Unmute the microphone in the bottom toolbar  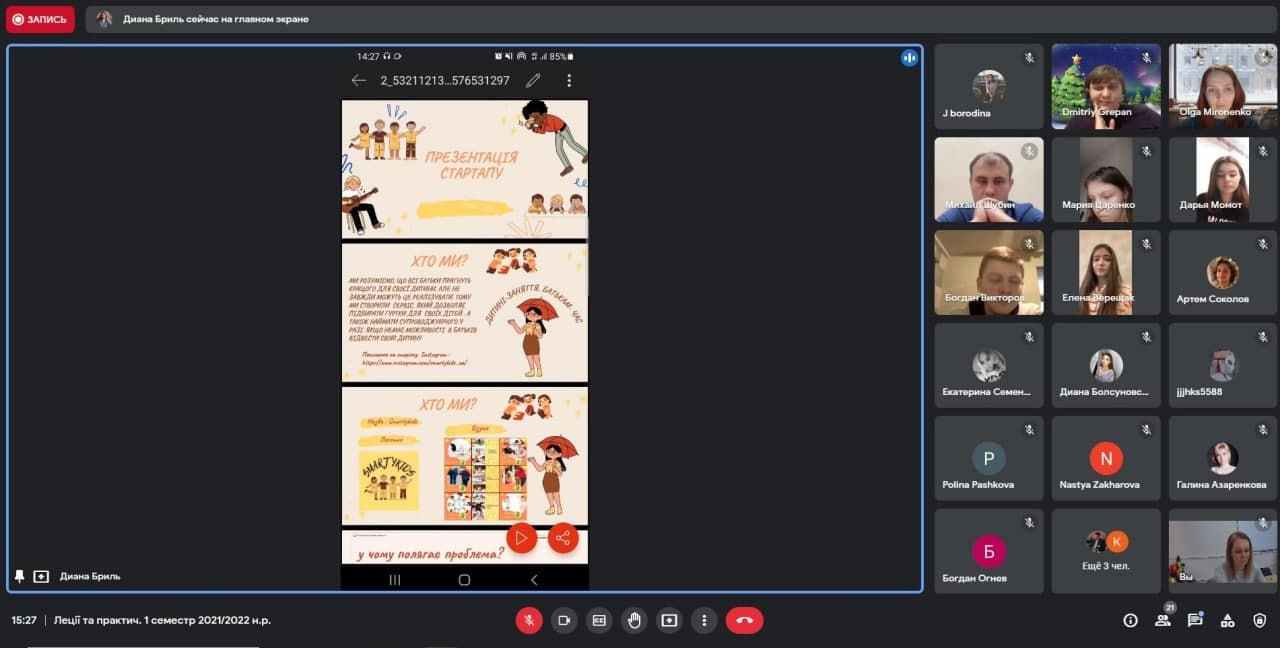pyautogui.click(x=529, y=620)
